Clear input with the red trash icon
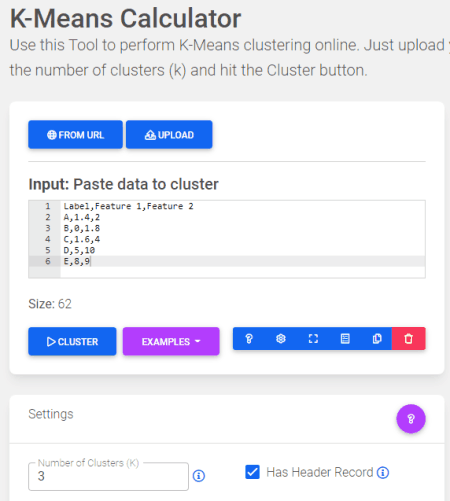Screen dimensions: 450x501 (409, 339)
